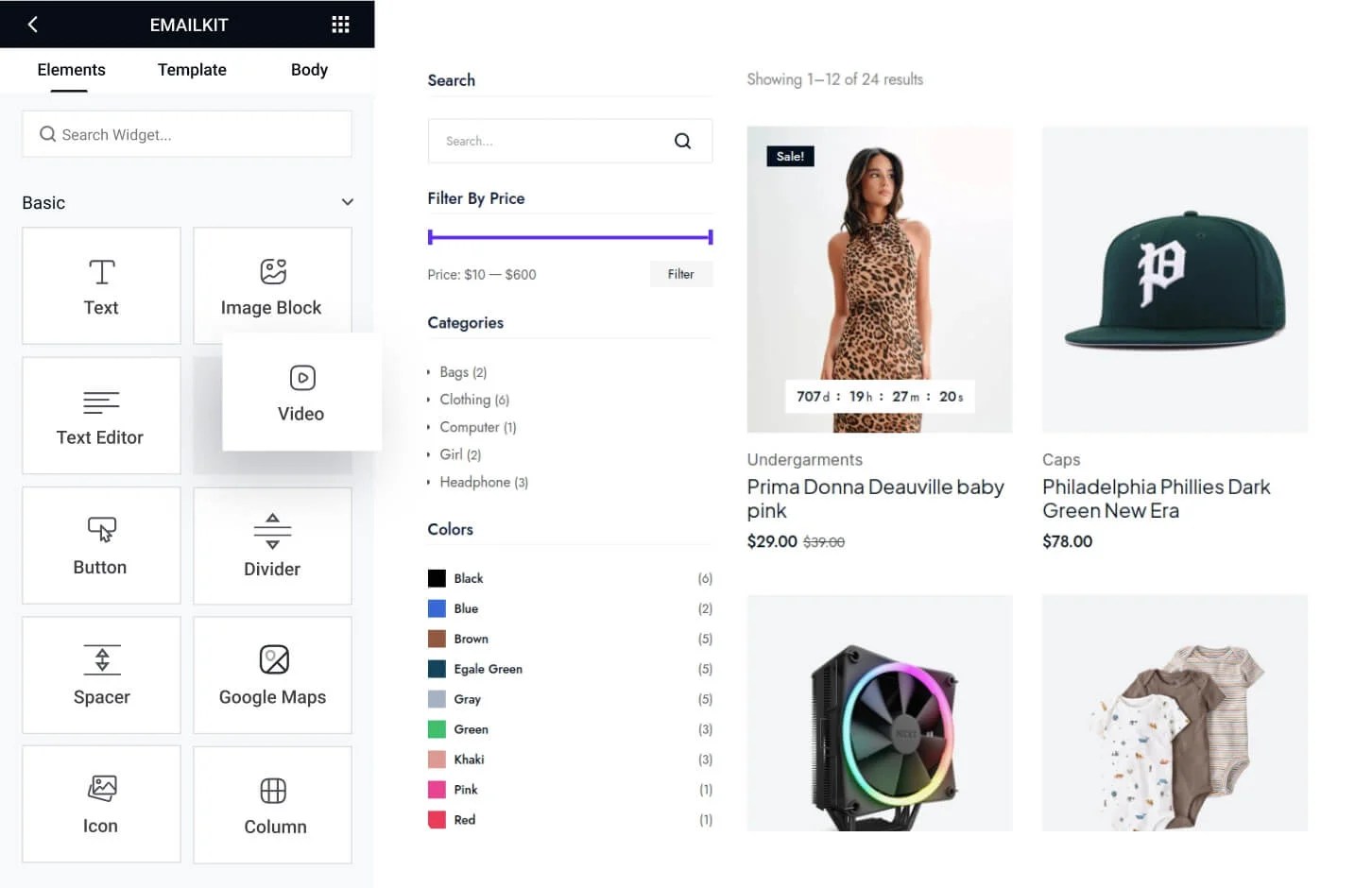Select the Google Maps widget
Screen dimensions: 1372x888
272,675
